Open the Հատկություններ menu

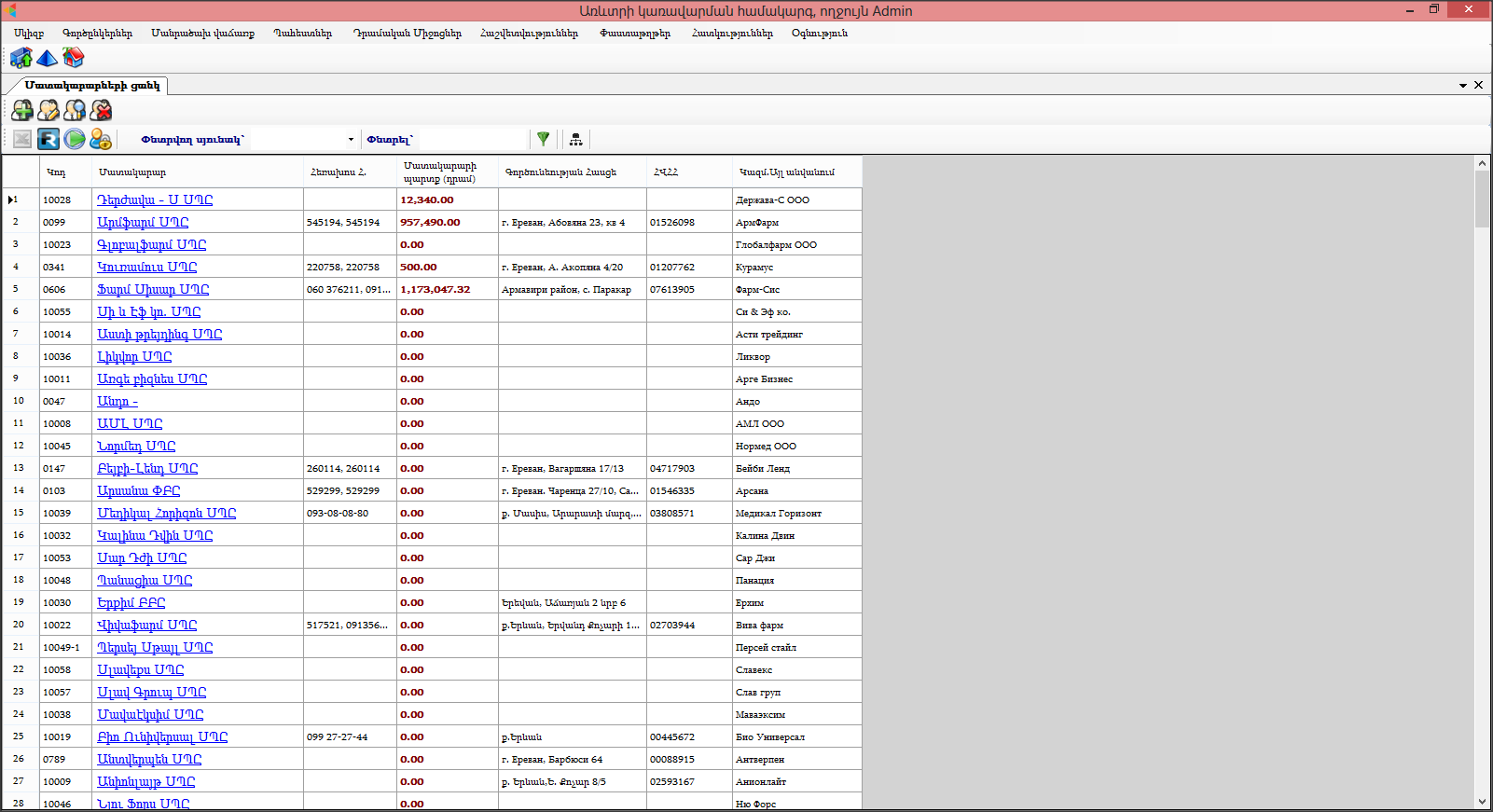point(732,34)
